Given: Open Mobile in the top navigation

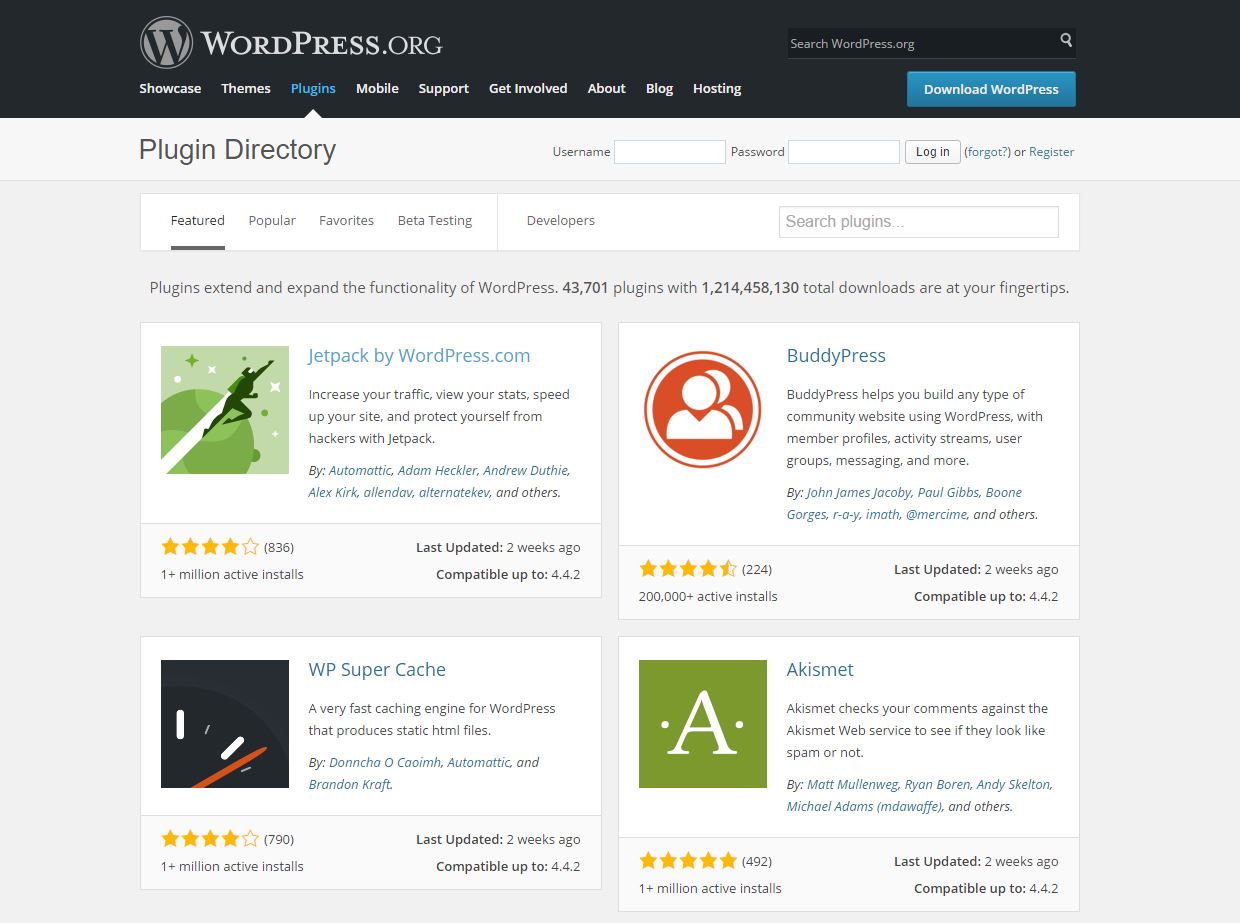Looking at the screenshot, I should (377, 88).
